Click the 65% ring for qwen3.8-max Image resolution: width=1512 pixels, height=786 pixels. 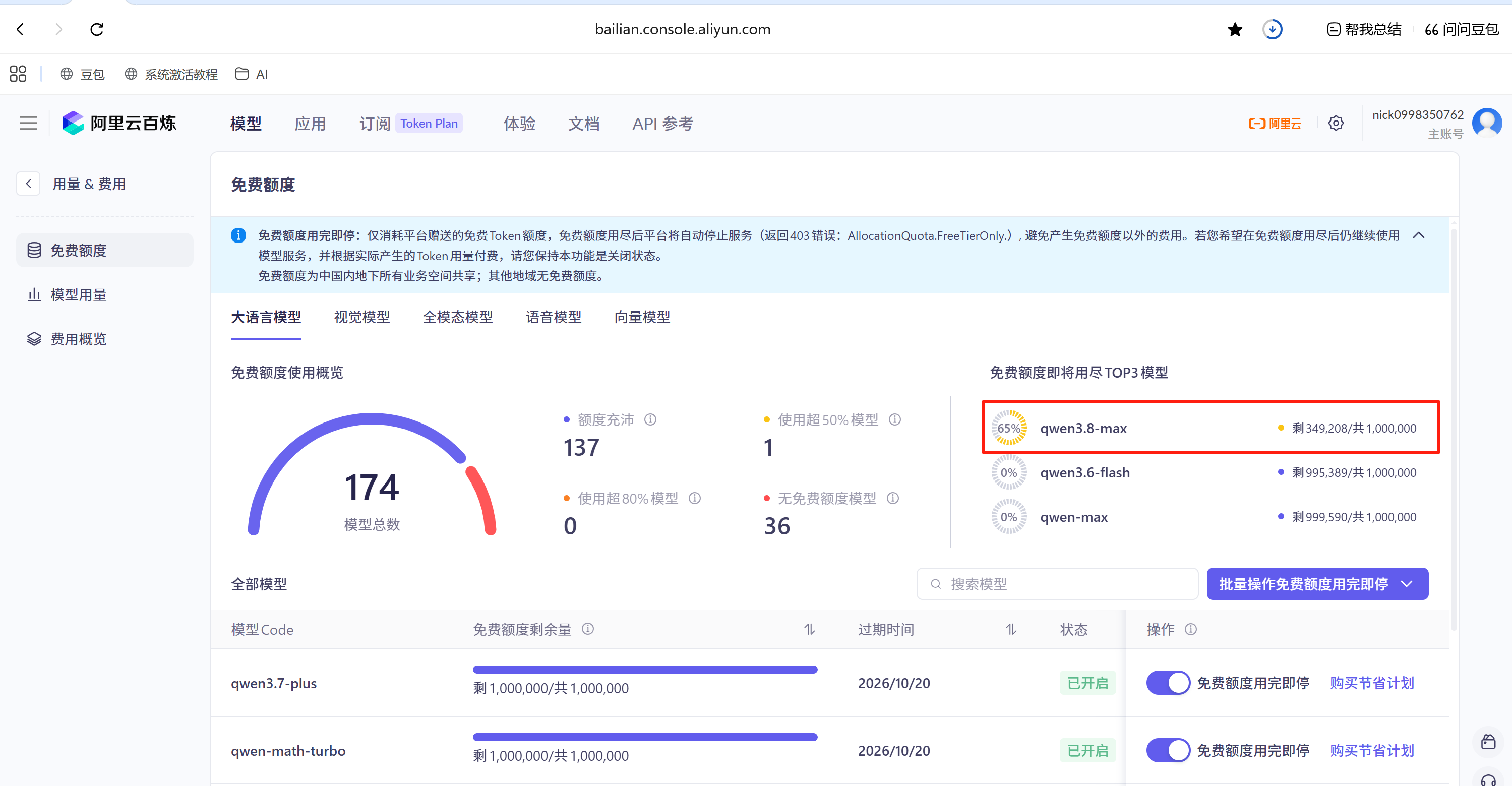1009,428
